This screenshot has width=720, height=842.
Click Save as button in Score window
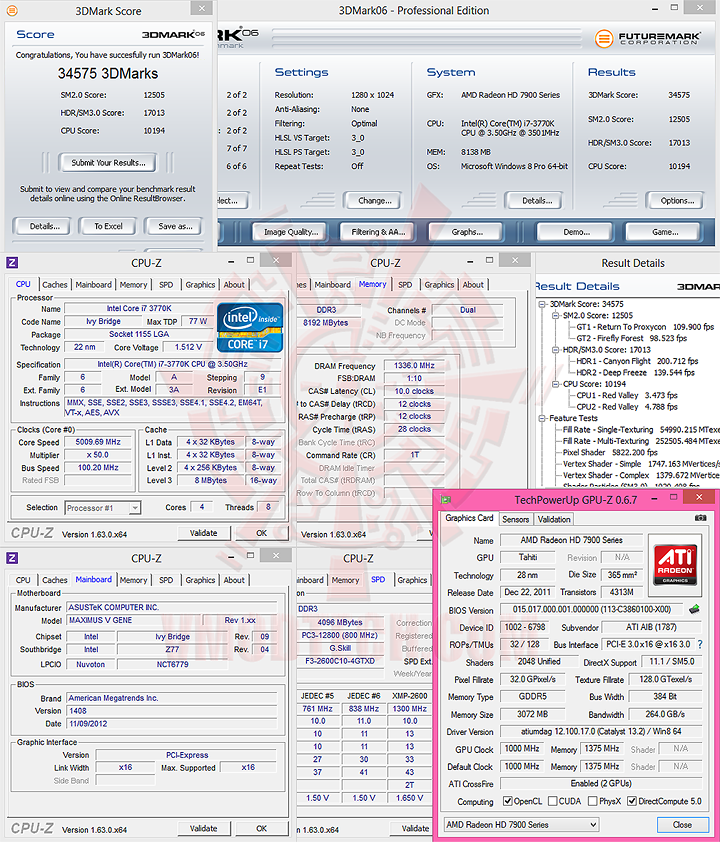point(175,226)
